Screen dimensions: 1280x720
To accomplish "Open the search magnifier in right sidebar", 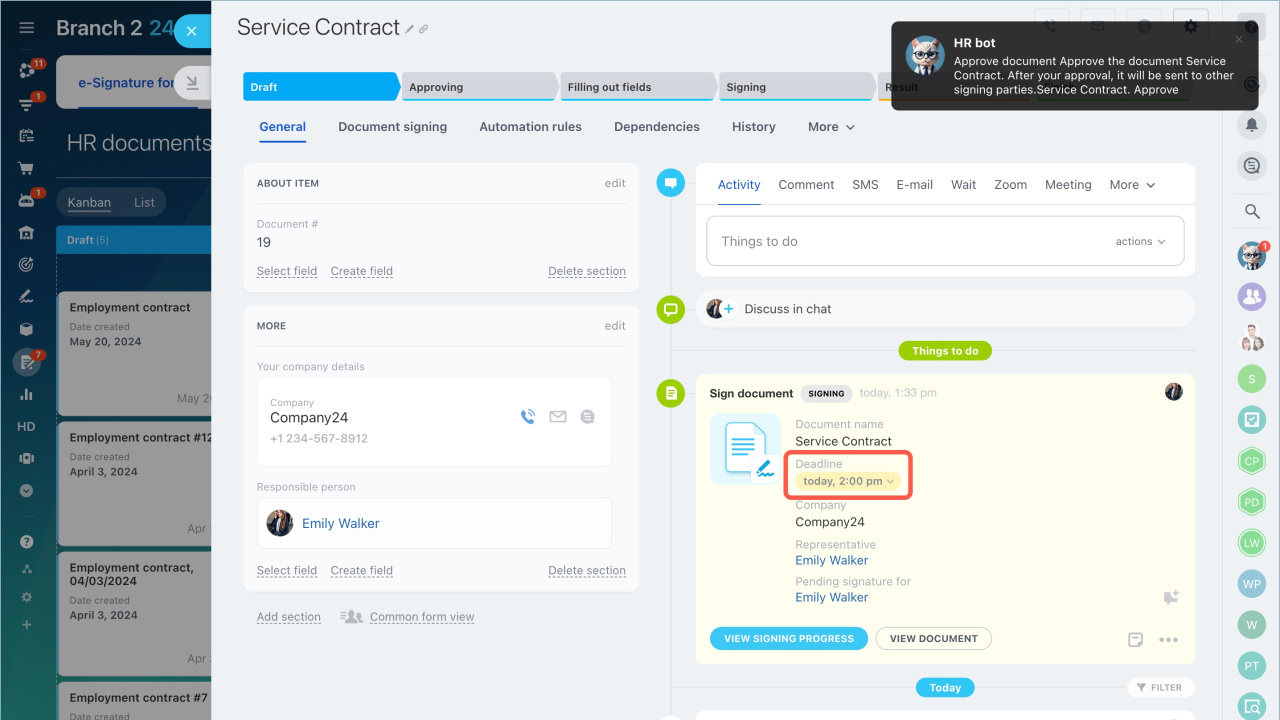I will (1251, 211).
